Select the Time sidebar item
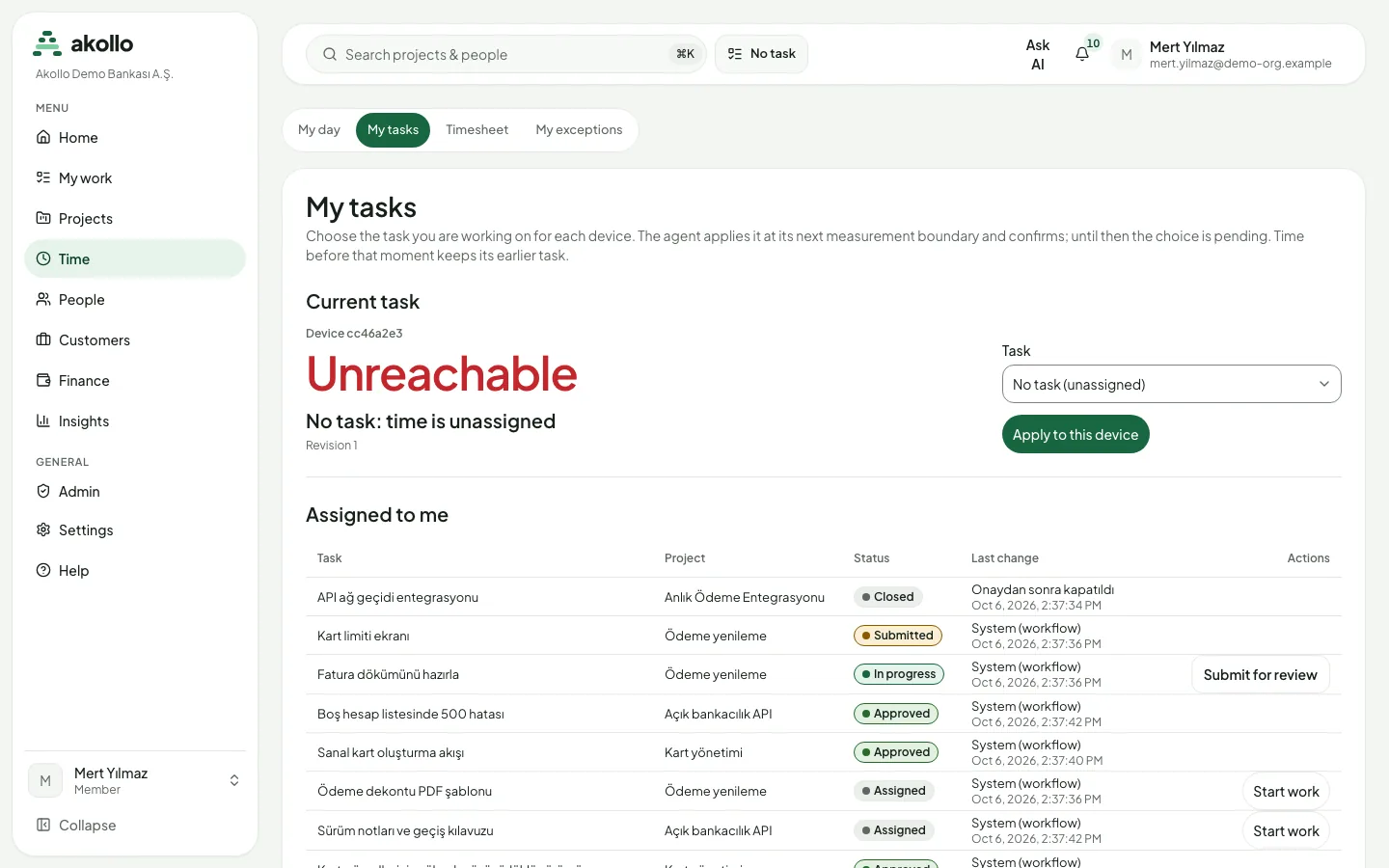The height and width of the screenshot is (868, 1389). pyautogui.click(x=135, y=259)
